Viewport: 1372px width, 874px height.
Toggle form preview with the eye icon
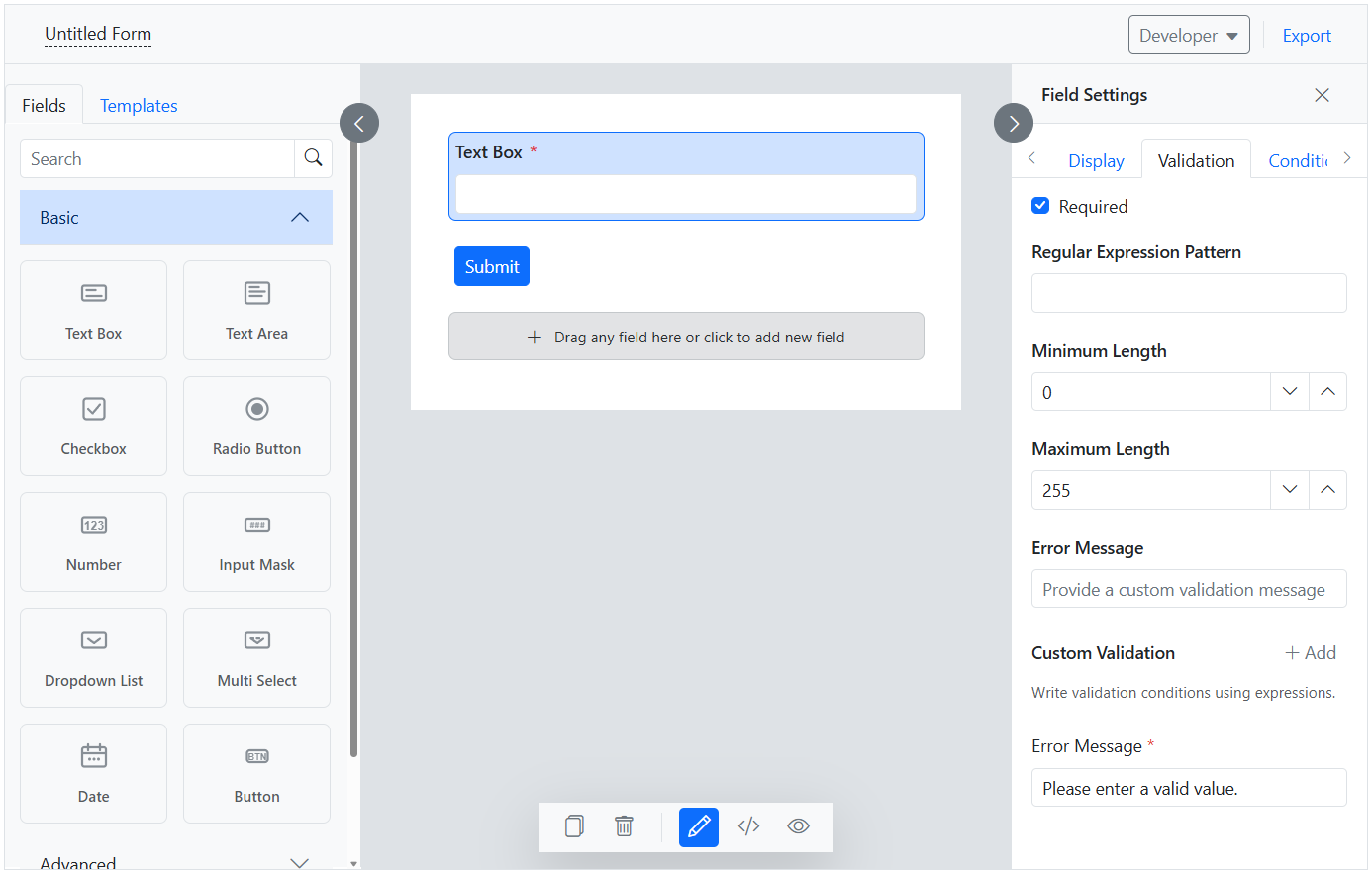click(x=798, y=826)
